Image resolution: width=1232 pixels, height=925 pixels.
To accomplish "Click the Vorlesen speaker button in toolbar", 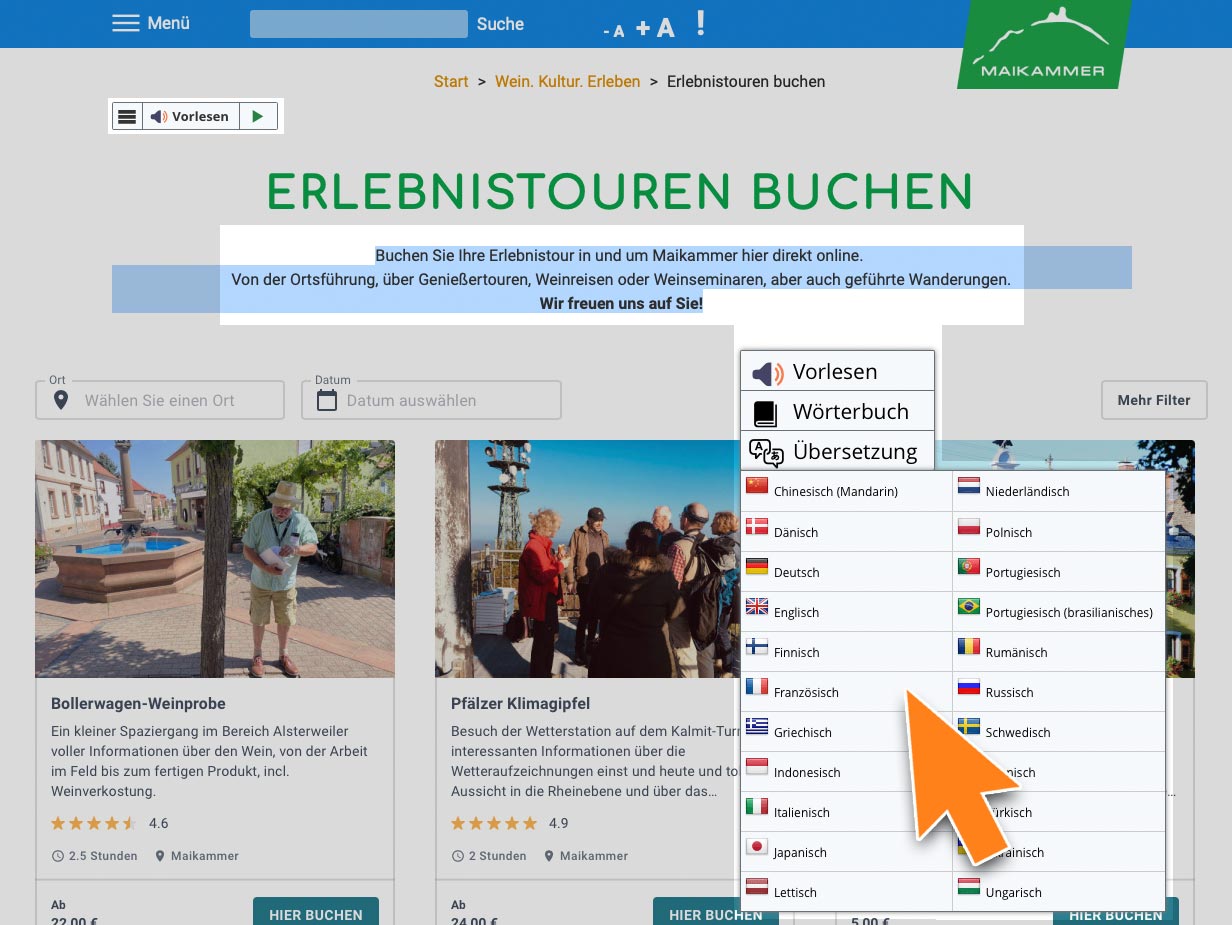I will point(190,116).
